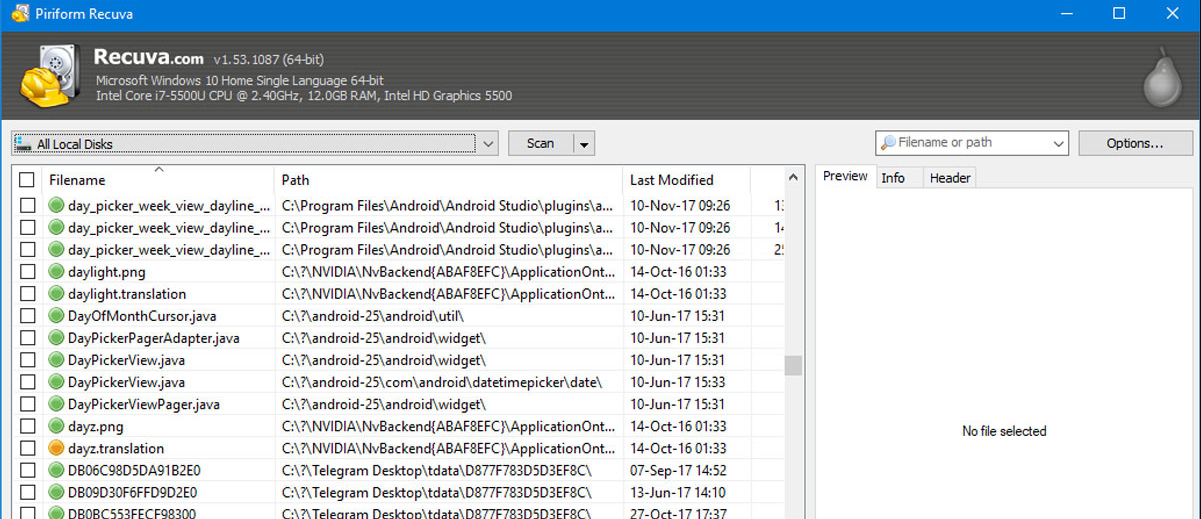Click the magnifier icon in the search box

(888, 143)
